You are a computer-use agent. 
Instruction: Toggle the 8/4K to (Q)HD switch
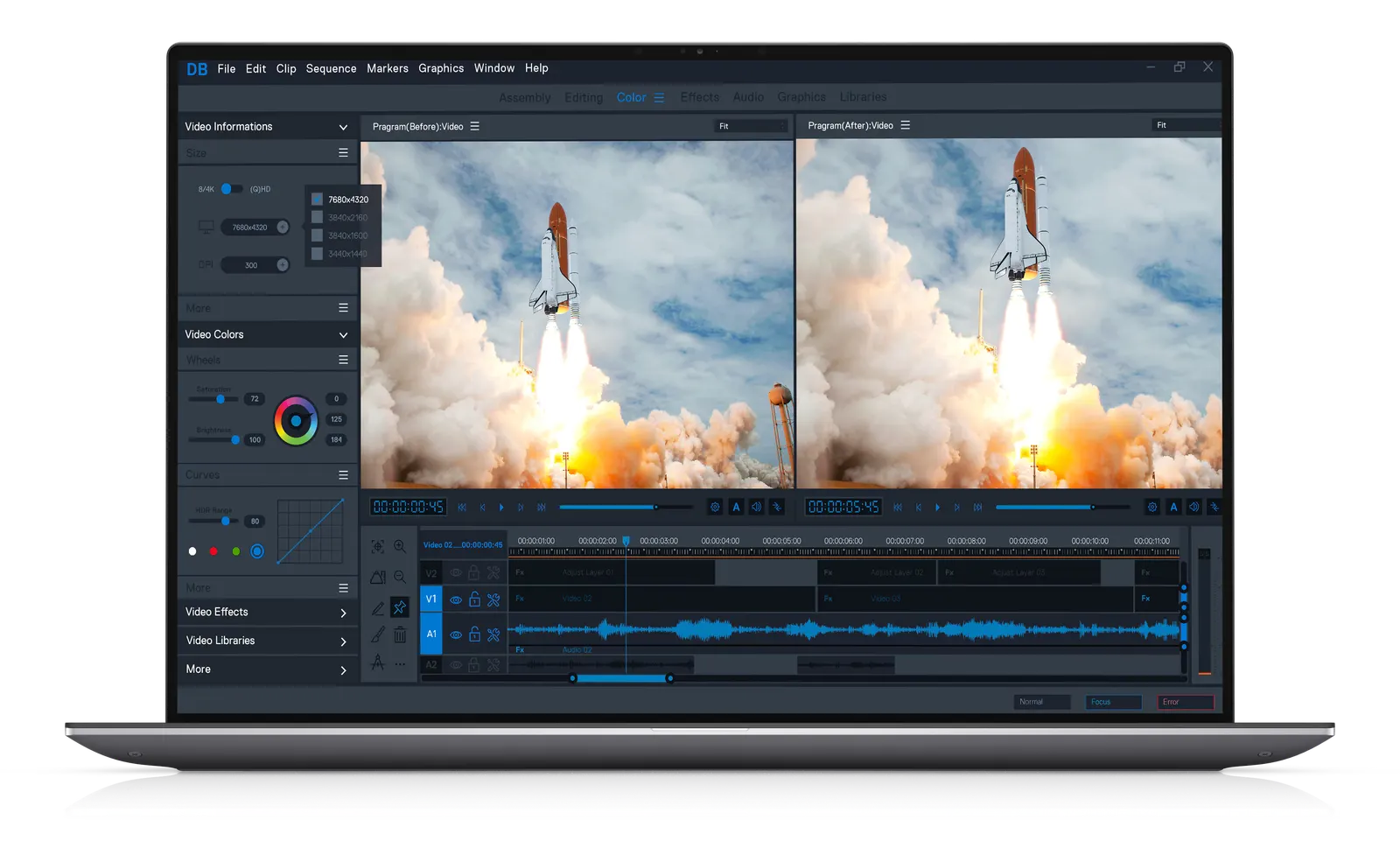point(231,188)
